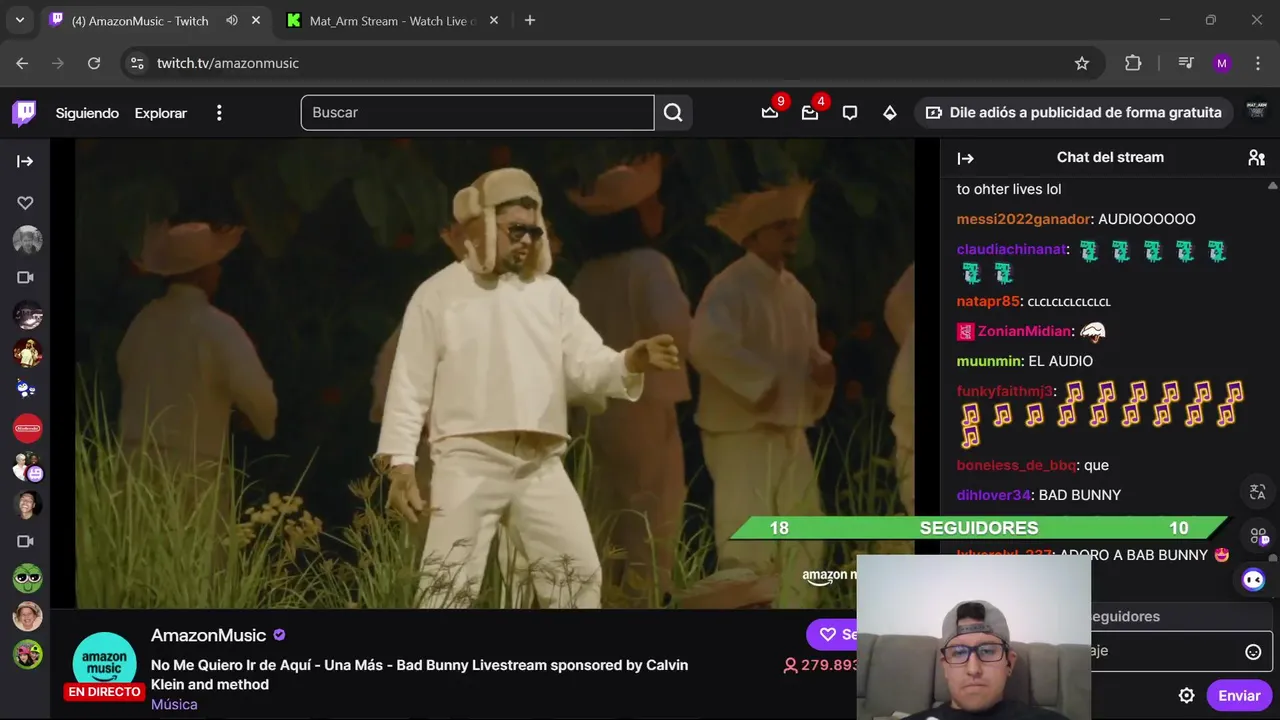Collapse the chat with arrow icon
Viewport: 1280px width, 720px height.
965,158
